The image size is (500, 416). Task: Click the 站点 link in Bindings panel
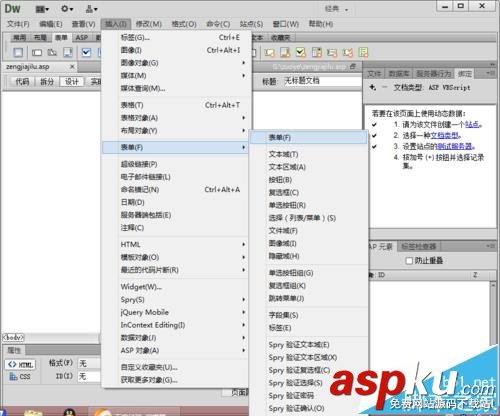[472, 124]
